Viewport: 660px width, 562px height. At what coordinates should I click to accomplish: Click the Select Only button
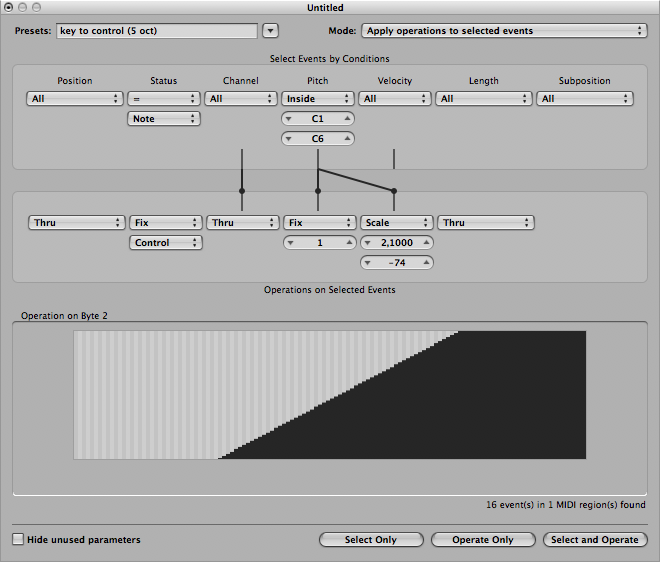click(371, 540)
